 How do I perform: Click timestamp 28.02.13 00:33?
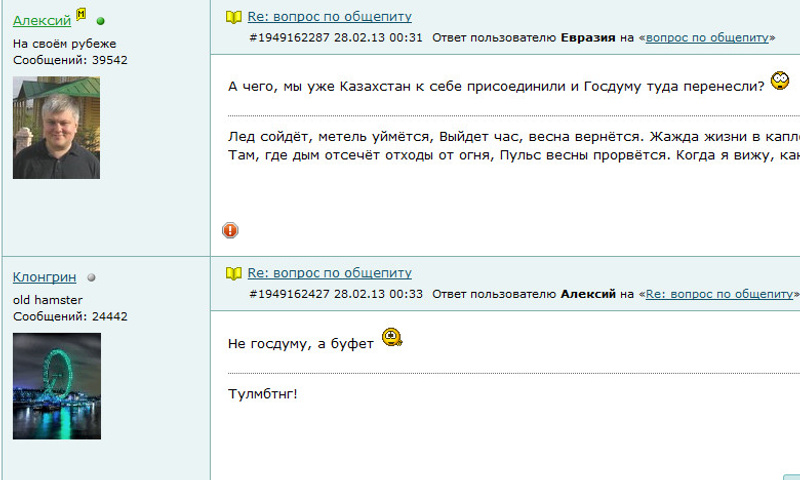click(x=379, y=294)
